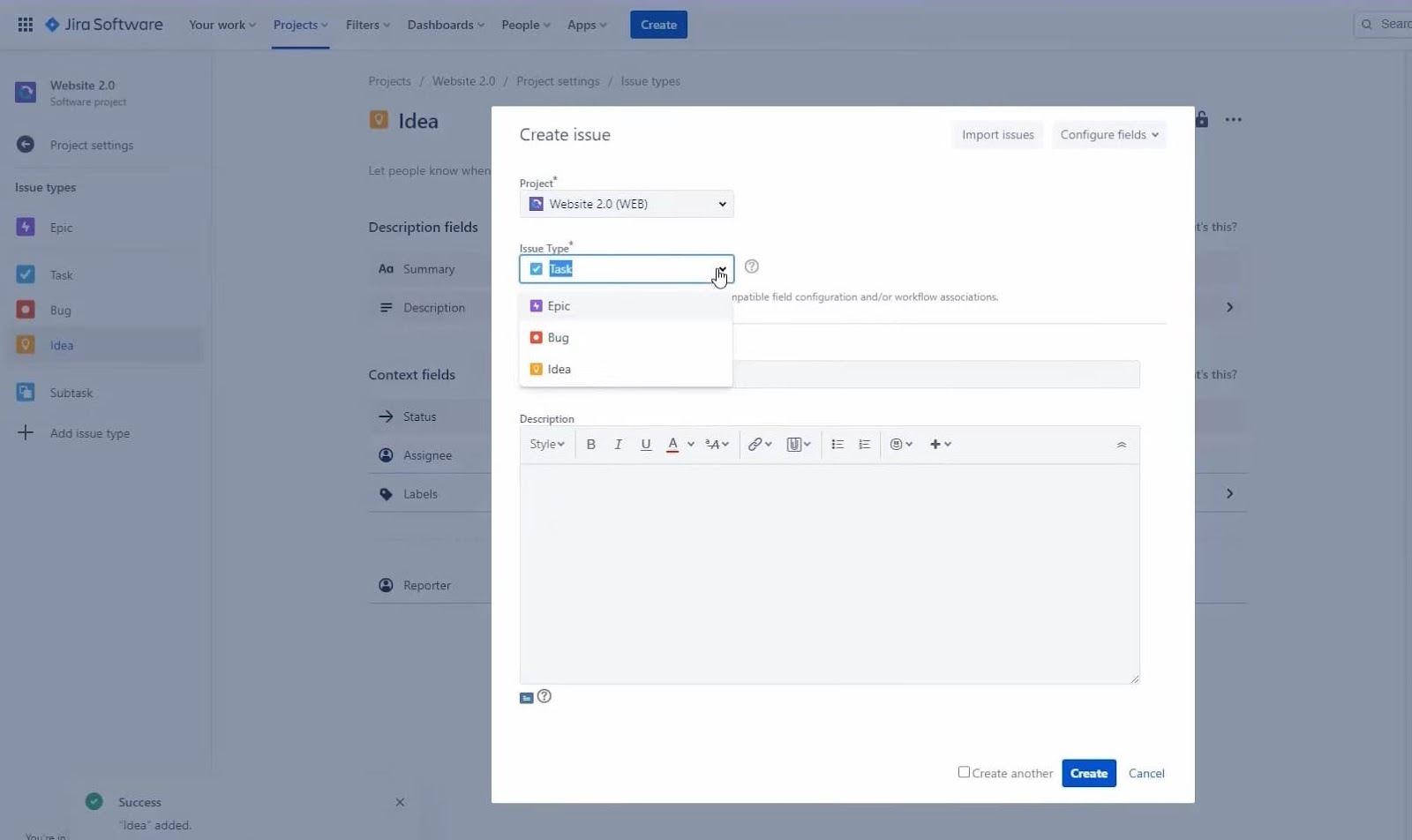Open the People menu in the navbar
Screen dimensions: 1412x840
coord(524,25)
